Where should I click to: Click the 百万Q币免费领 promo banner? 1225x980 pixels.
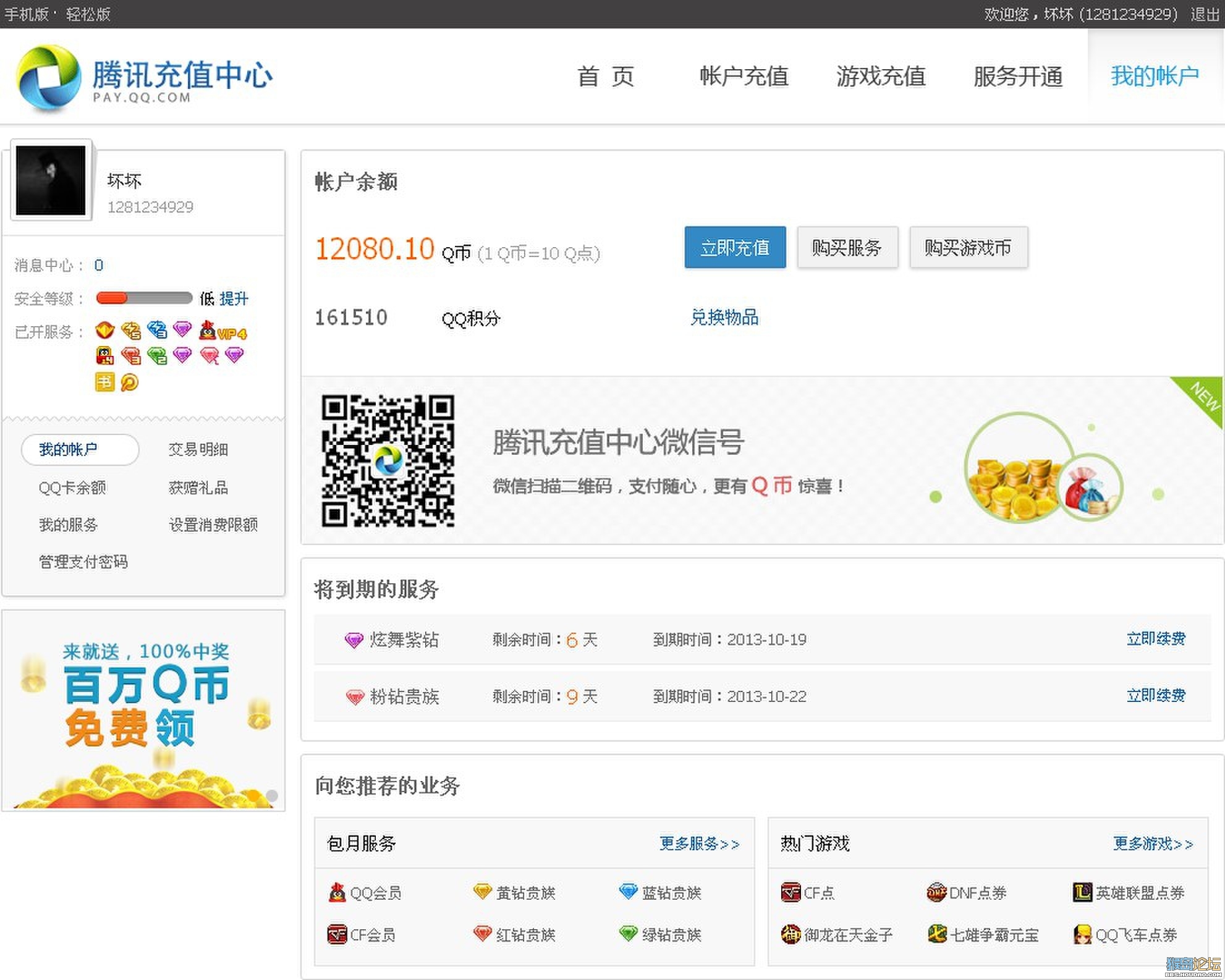click(143, 711)
